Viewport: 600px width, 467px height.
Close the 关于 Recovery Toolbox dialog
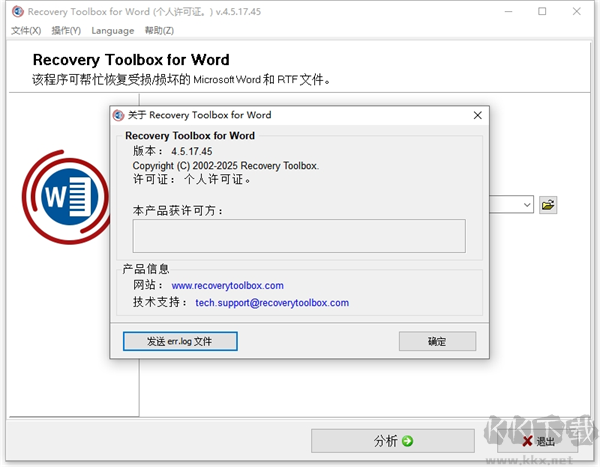click(x=477, y=115)
